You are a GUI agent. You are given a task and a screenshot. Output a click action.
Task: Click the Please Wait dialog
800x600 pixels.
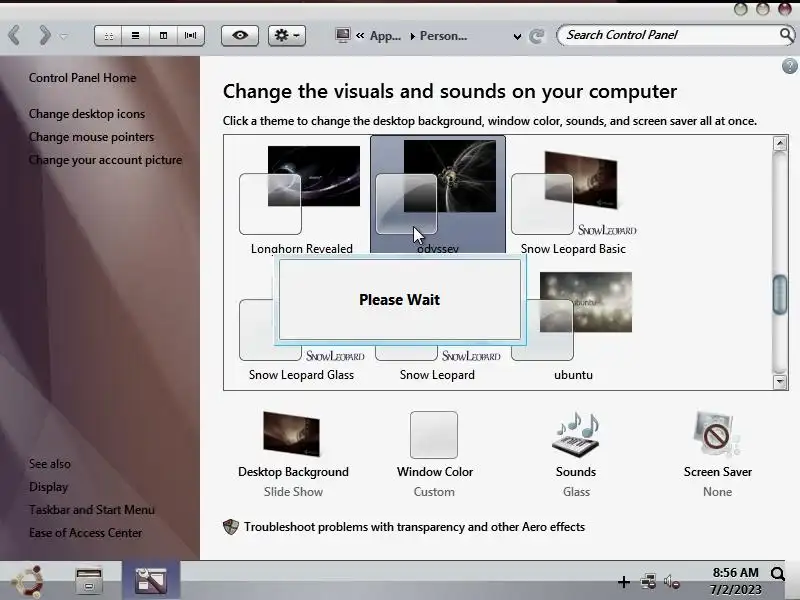click(x=399, y=299)
